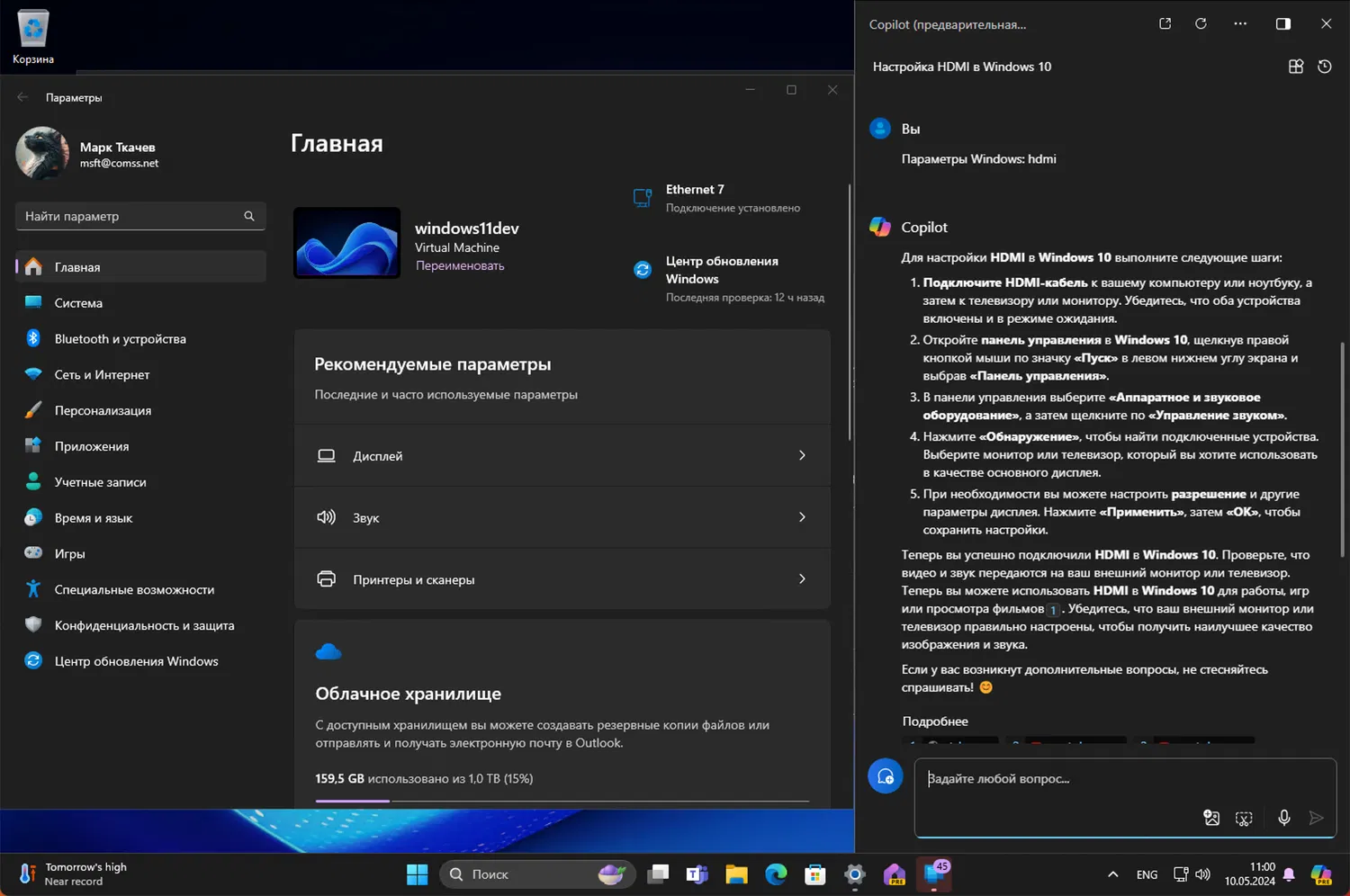Image resolution: width=1350 pixels, height=896 pixels.
Task: Send the Copilot message
Action: pos(1316,818)
